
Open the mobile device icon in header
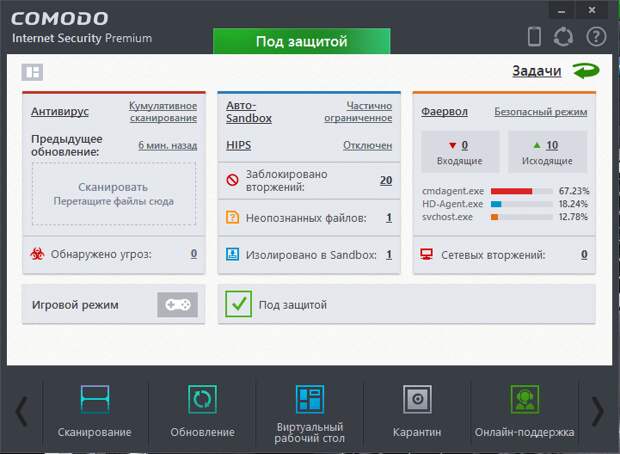point(534,37)
